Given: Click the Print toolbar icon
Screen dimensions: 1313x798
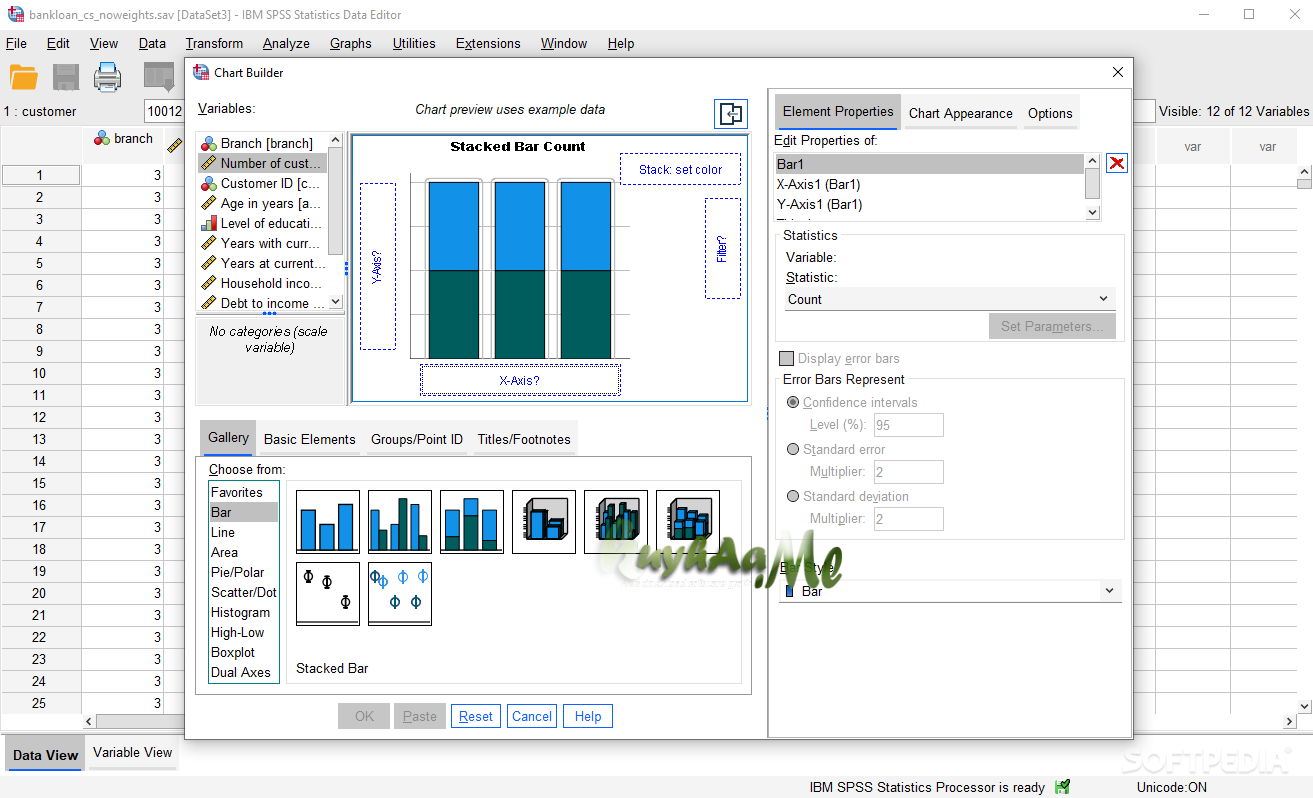Looking at the screenshot, I should 107,77.
